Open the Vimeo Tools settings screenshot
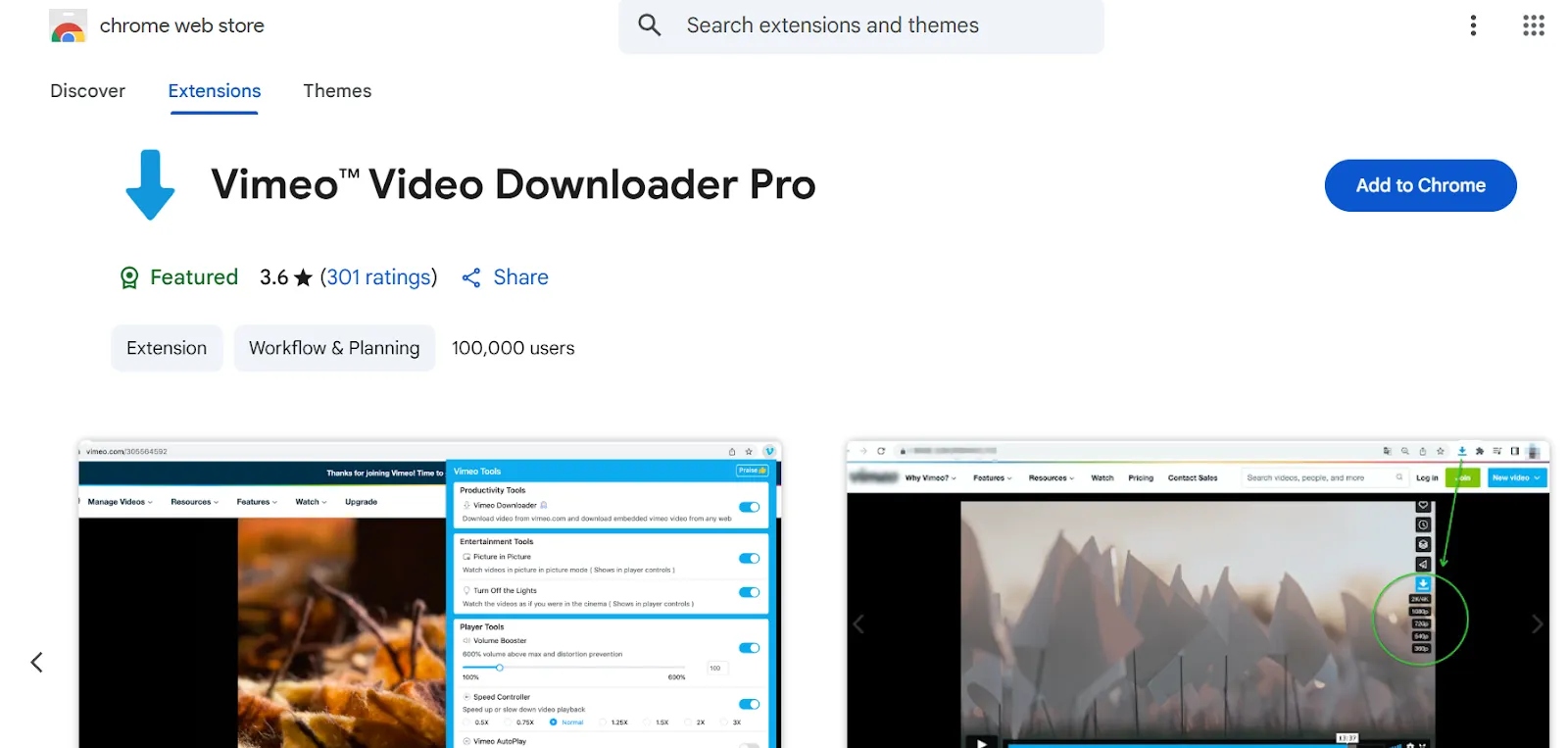 click(429, 594)
